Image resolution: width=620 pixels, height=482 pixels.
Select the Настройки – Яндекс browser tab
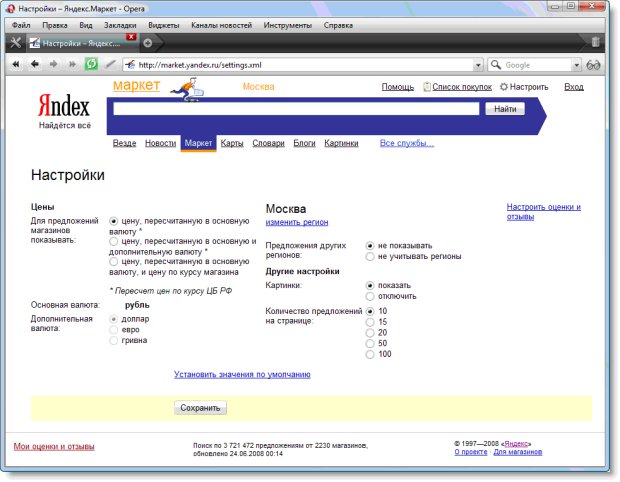click(x=82, y=43)
